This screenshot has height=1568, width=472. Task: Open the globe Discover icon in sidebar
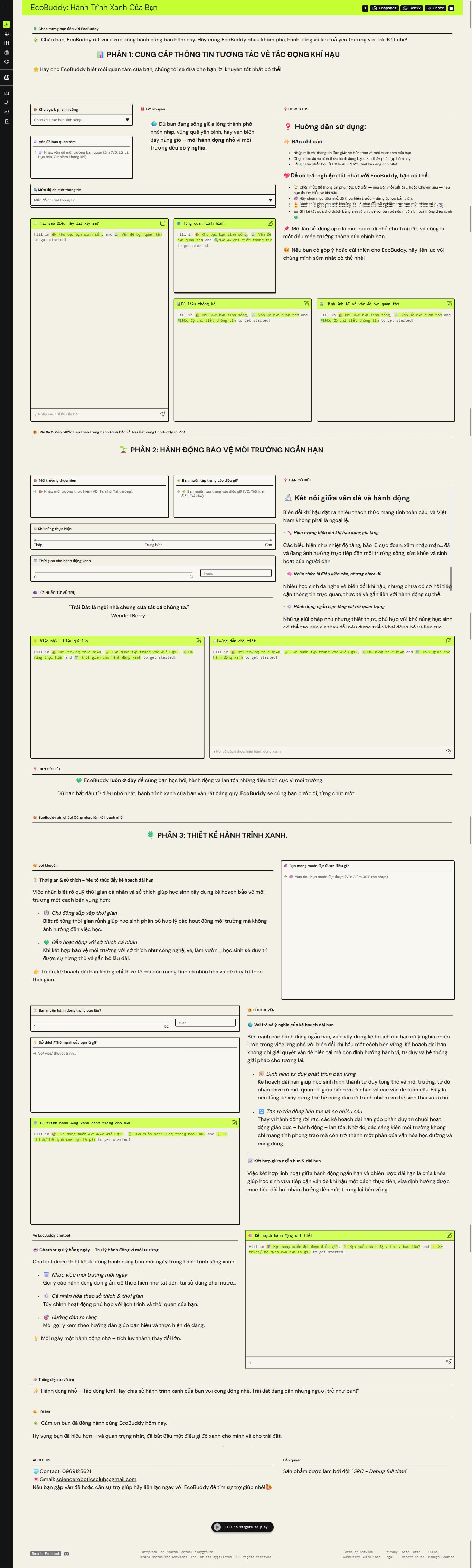point(6,33)
